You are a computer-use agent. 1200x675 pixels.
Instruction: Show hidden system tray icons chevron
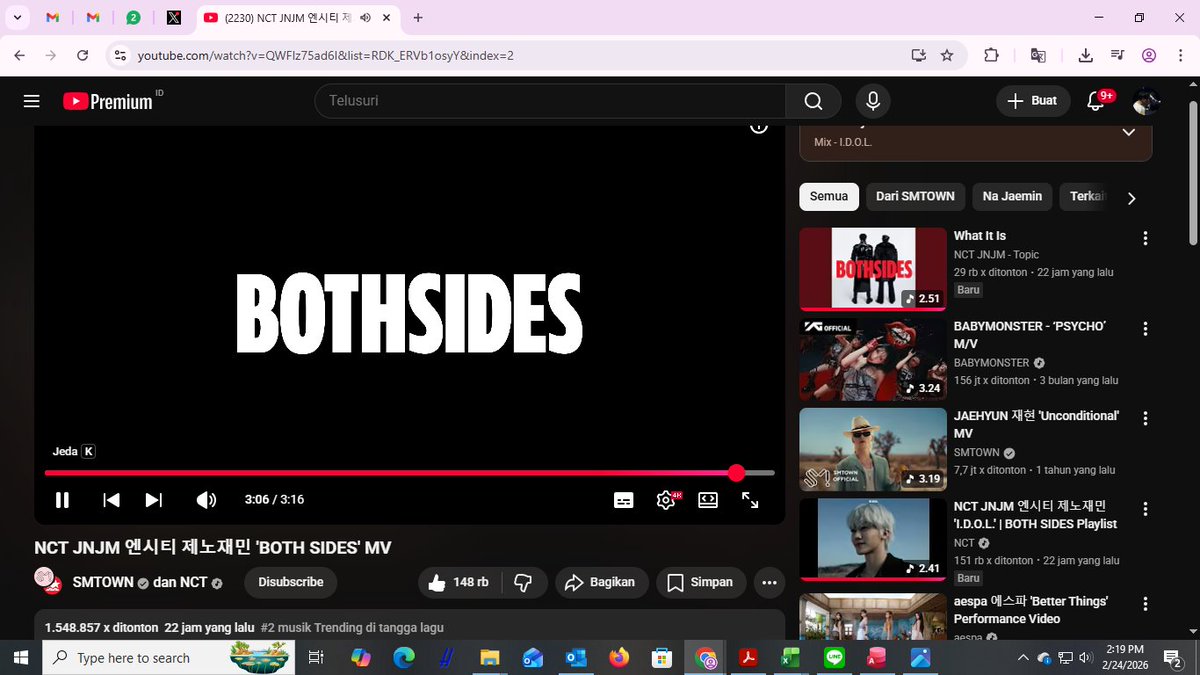[x=1022, y=657]
